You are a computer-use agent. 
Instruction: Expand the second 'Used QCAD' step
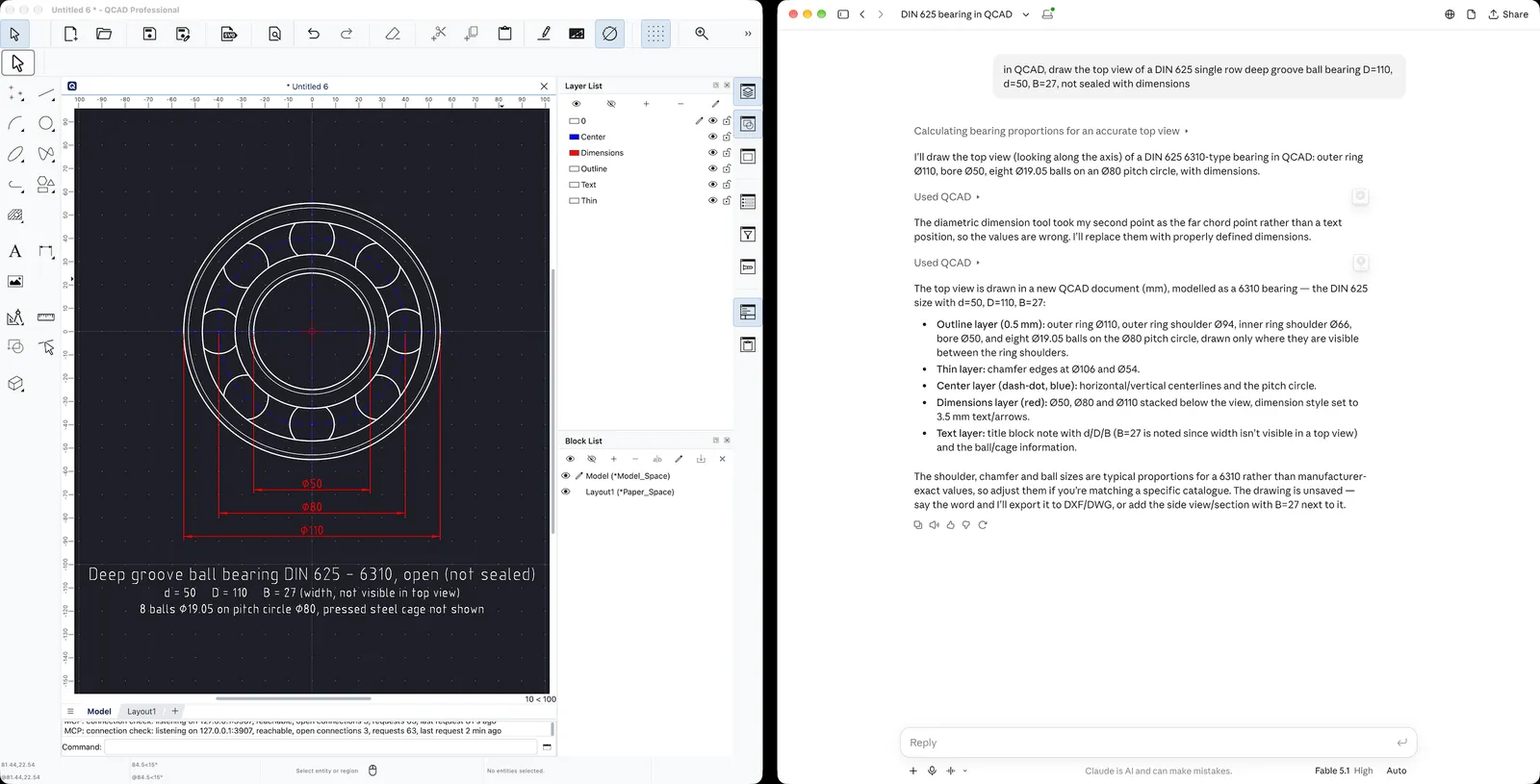(x=947, y=263)
